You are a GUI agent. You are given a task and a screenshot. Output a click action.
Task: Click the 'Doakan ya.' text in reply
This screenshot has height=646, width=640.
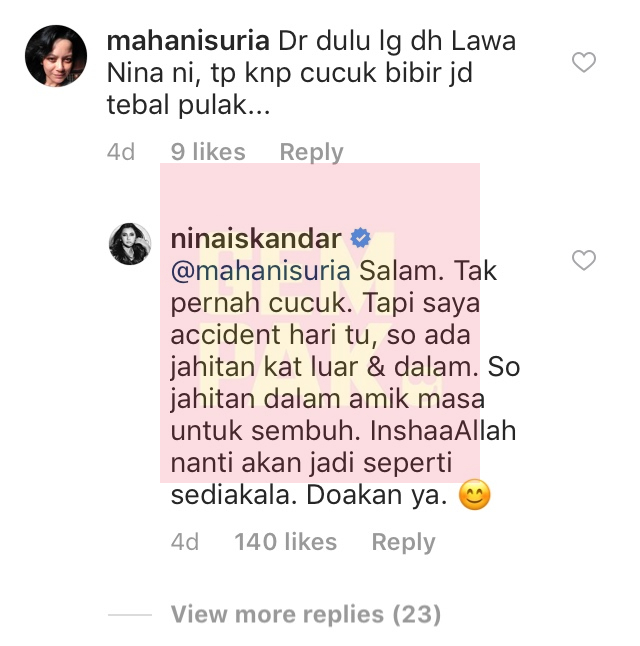377,495
